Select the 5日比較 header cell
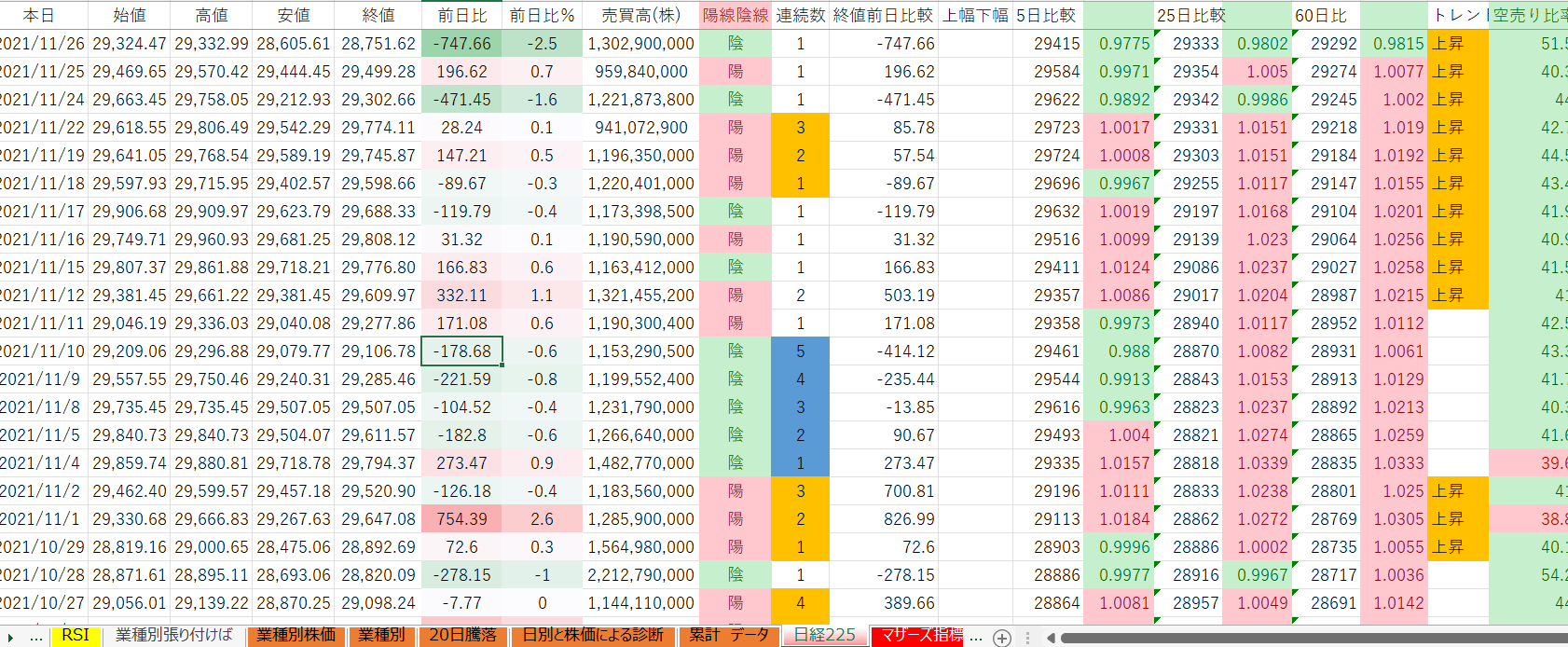 pos(1048,15)
